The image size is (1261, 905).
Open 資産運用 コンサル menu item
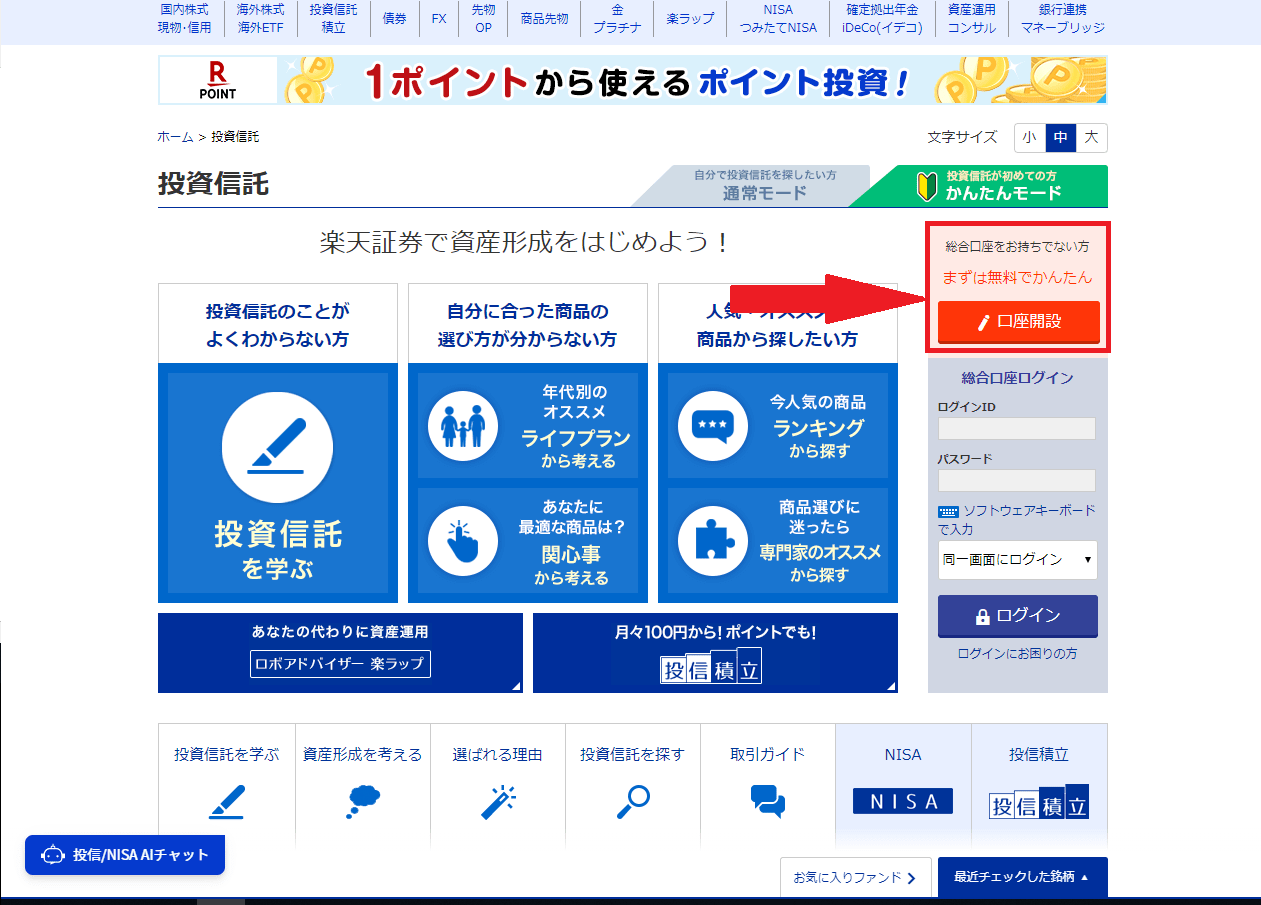[x=971, y=18]
